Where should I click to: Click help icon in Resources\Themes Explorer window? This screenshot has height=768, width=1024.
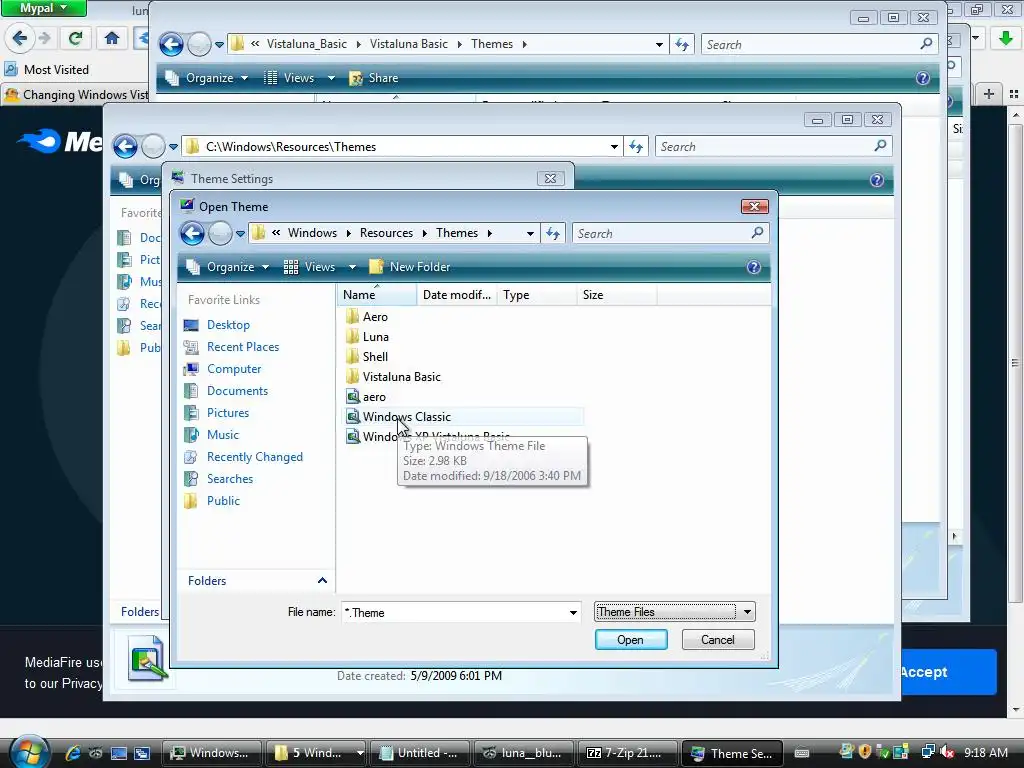tap(877, 180)
